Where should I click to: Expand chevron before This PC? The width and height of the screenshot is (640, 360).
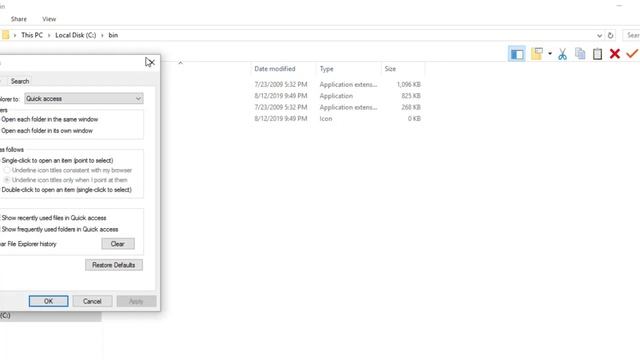(15, 36)
